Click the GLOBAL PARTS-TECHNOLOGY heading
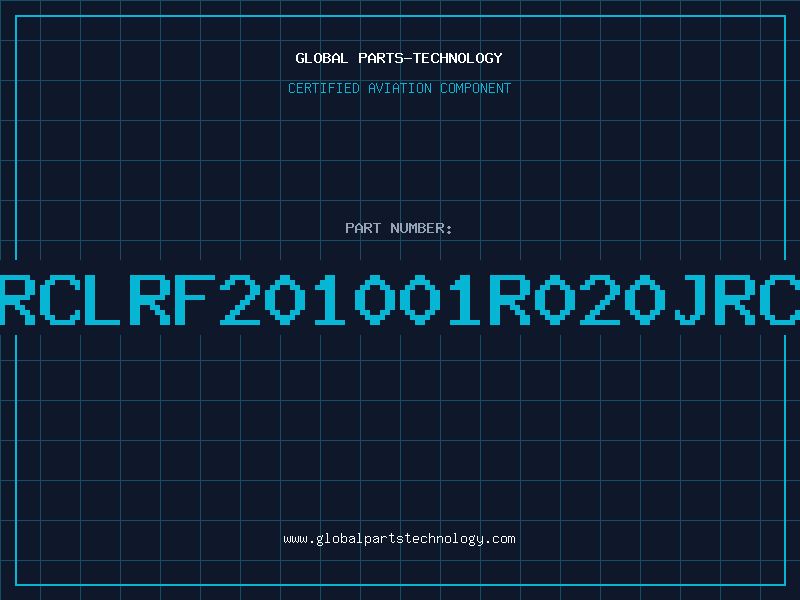The width and height of the screenshot is (800, 600). tap(399, 58)
